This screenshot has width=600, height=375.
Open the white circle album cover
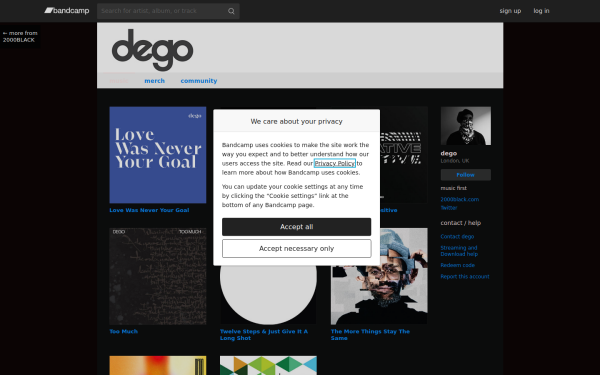pos(268,295)
